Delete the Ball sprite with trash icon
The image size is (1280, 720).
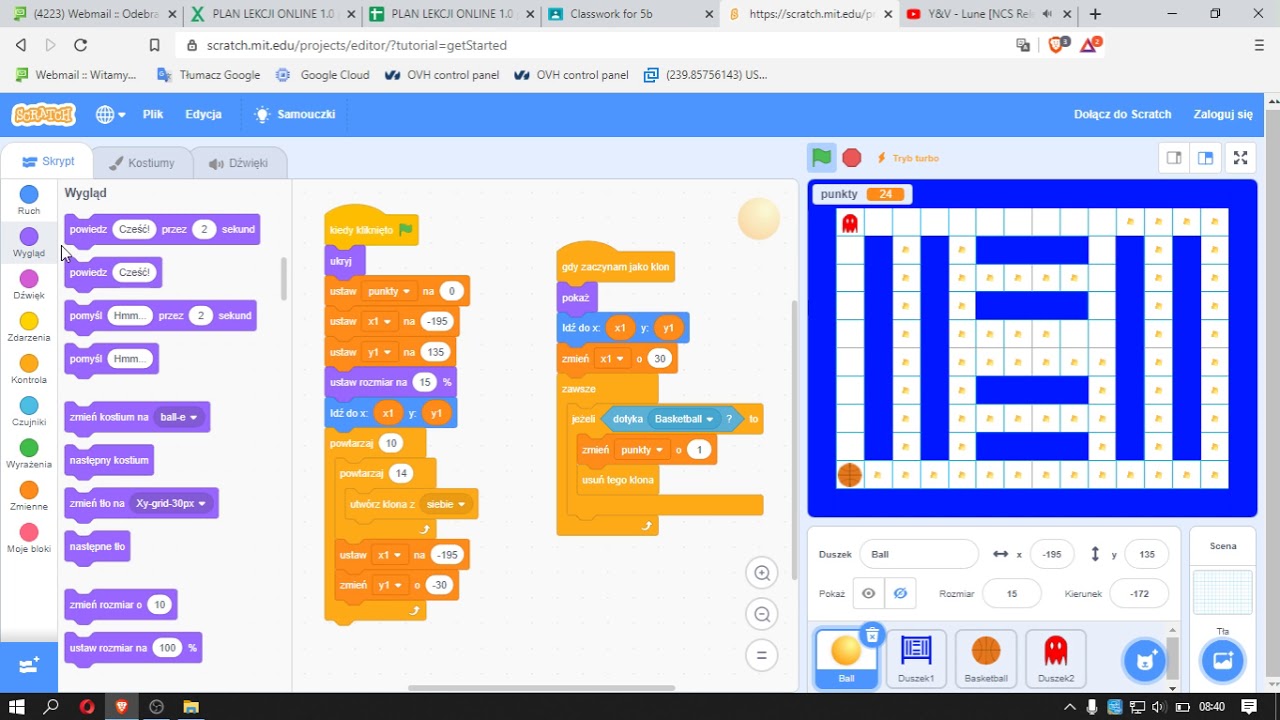[x=872, y=635]
